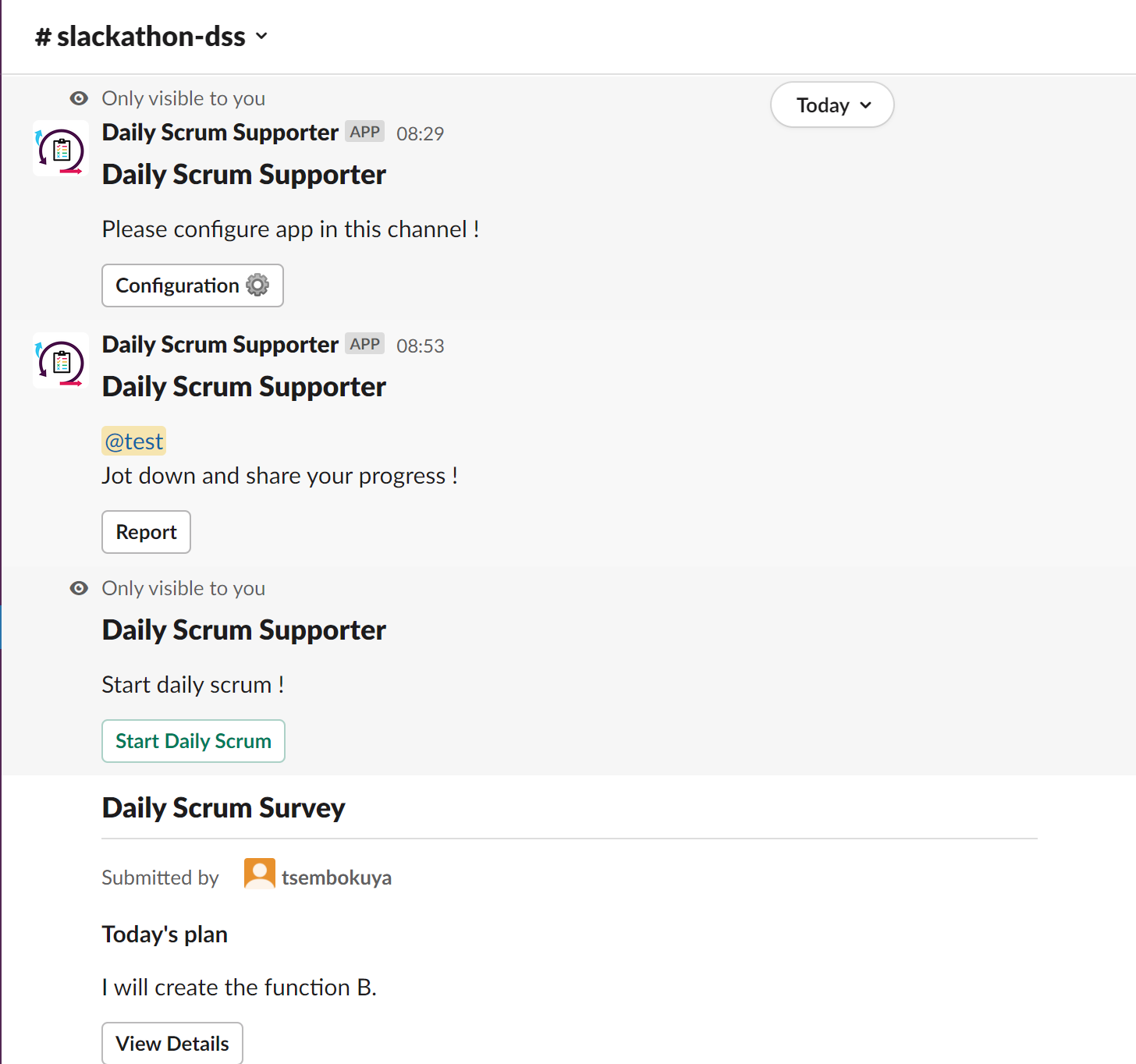This screenshot has width=1136, height=1064.
Task: Click the APP badge next to 08:29
Action: [x=365, y=132]
